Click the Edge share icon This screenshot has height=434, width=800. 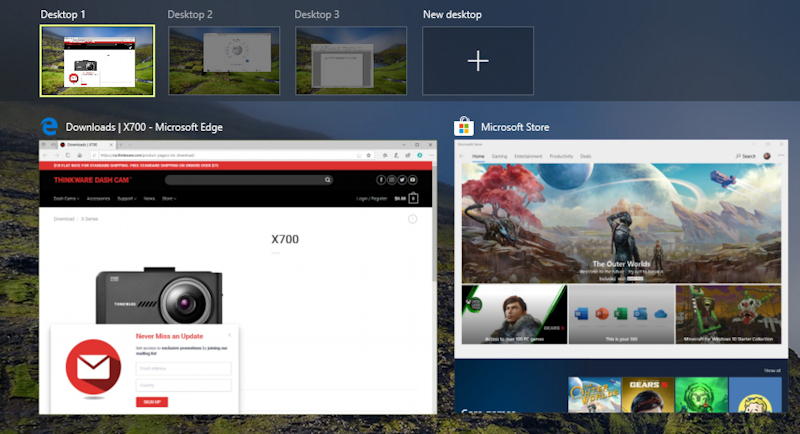408,155
